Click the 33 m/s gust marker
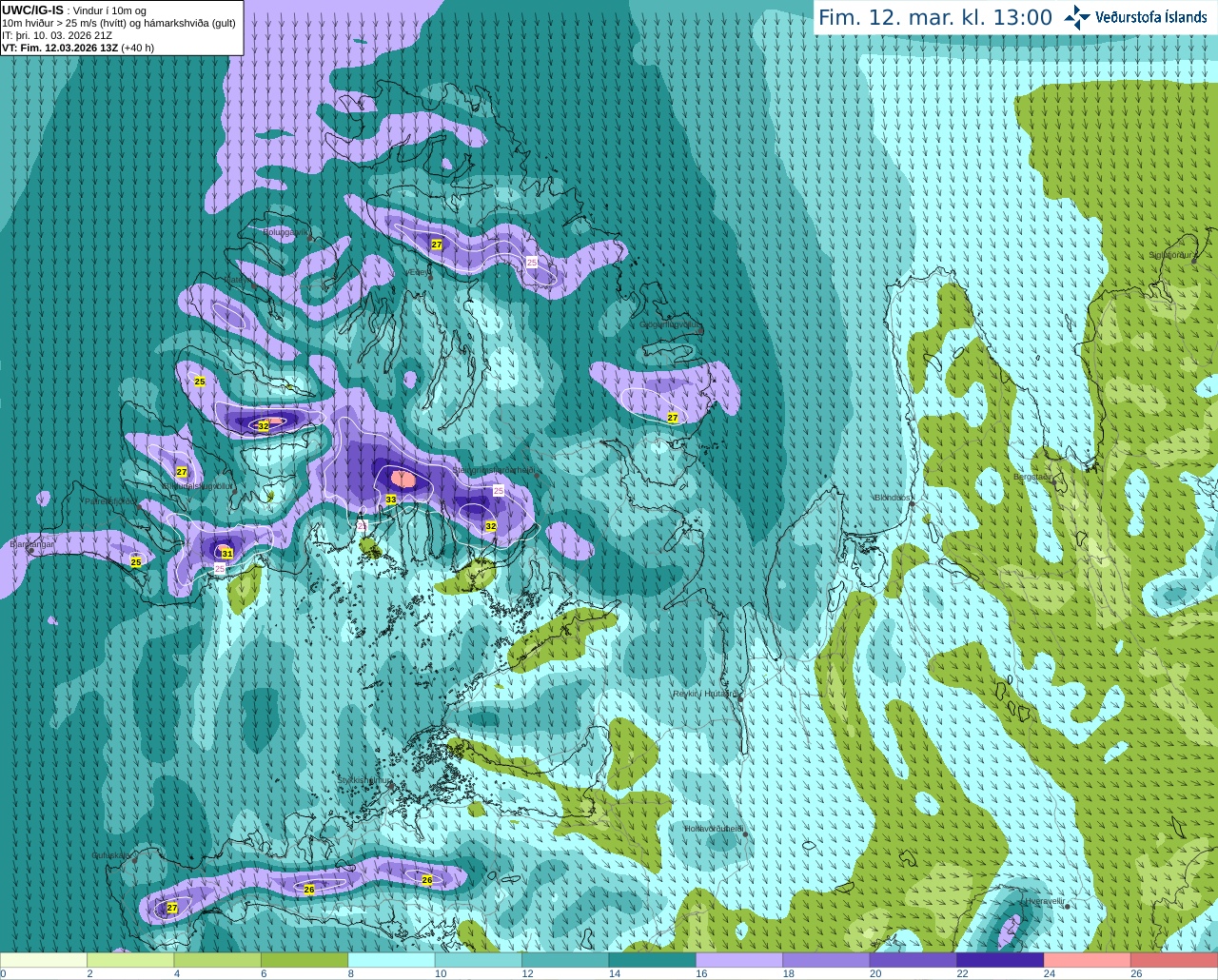1218x980 pixels. point(391,500)
